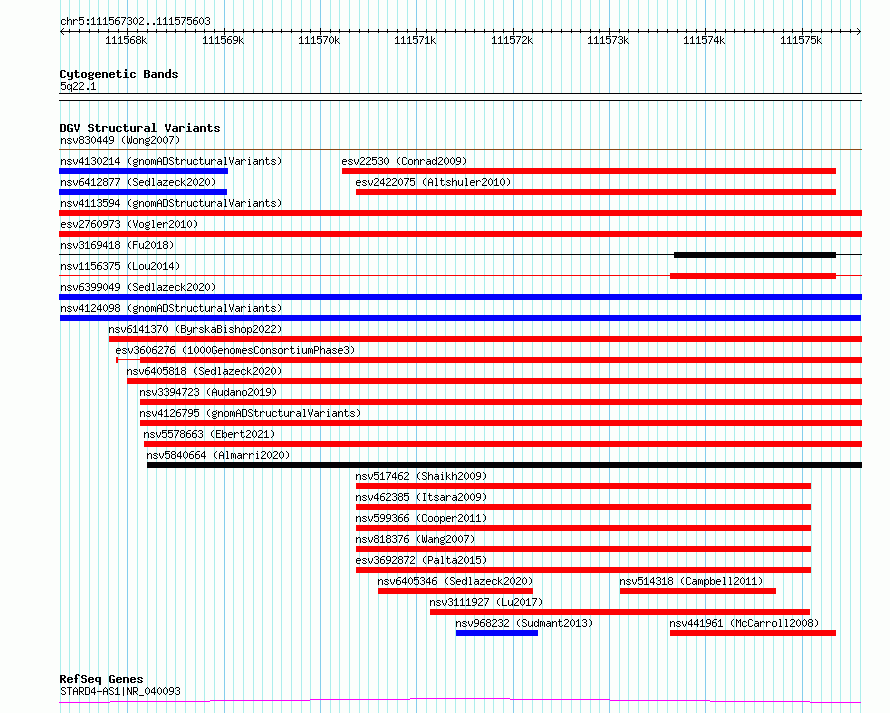This screenshot has height=713, width=890.
Task: Select the 5q22.1 band label
Action: pos(78,86)
